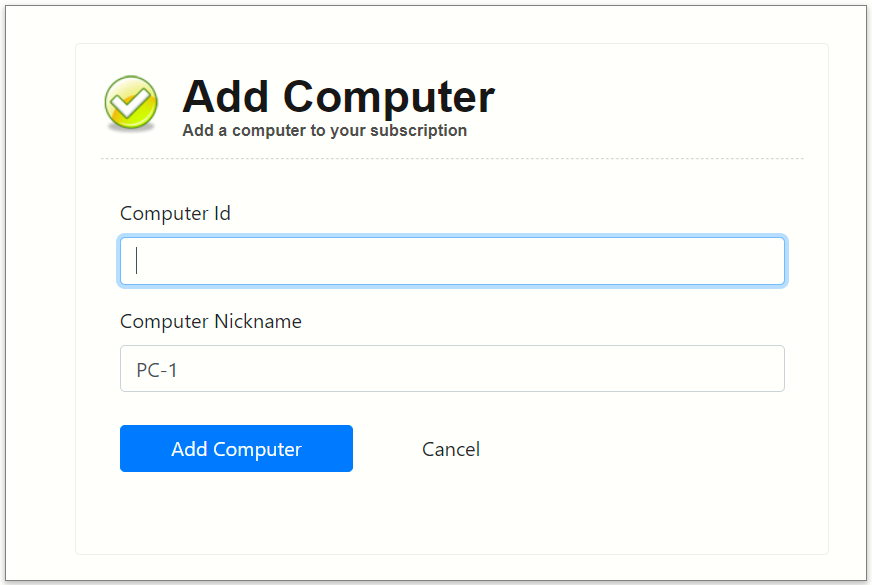Viewport: 872px width, 585px height.
Task: Click the dashed divider line under the header
Action: point(452,158)
